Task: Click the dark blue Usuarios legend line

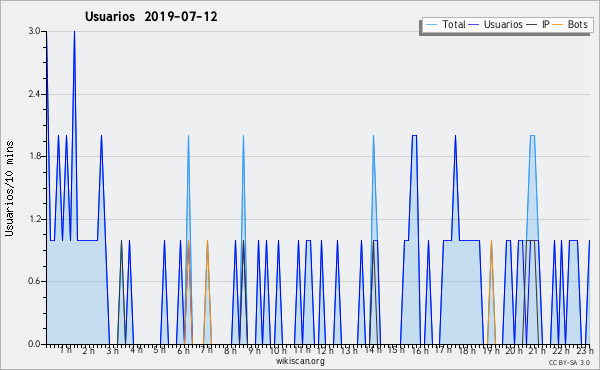Action: (x=474, y=25)
